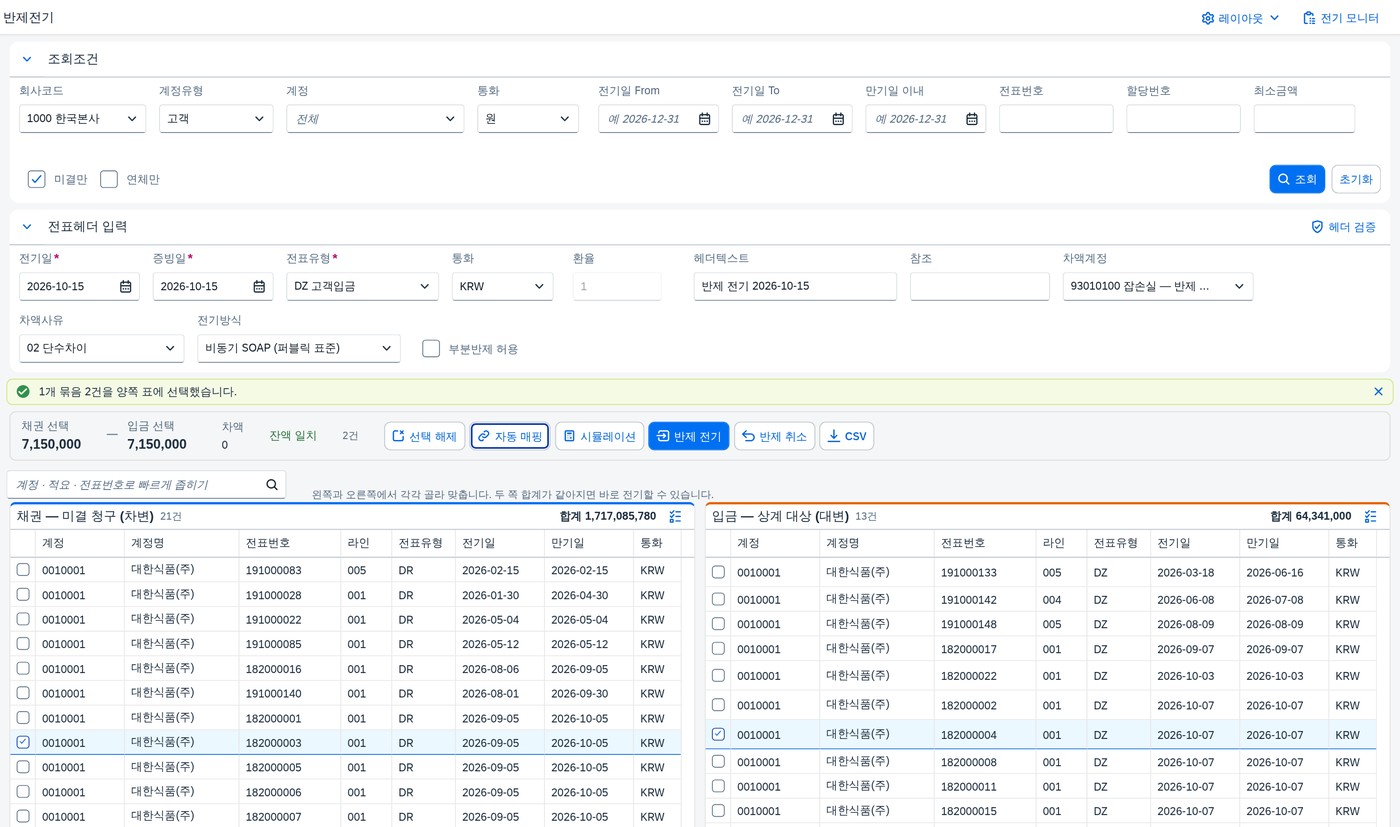
Task: Click the 시뮬레이션 simulate button
Action: [599, 436]
